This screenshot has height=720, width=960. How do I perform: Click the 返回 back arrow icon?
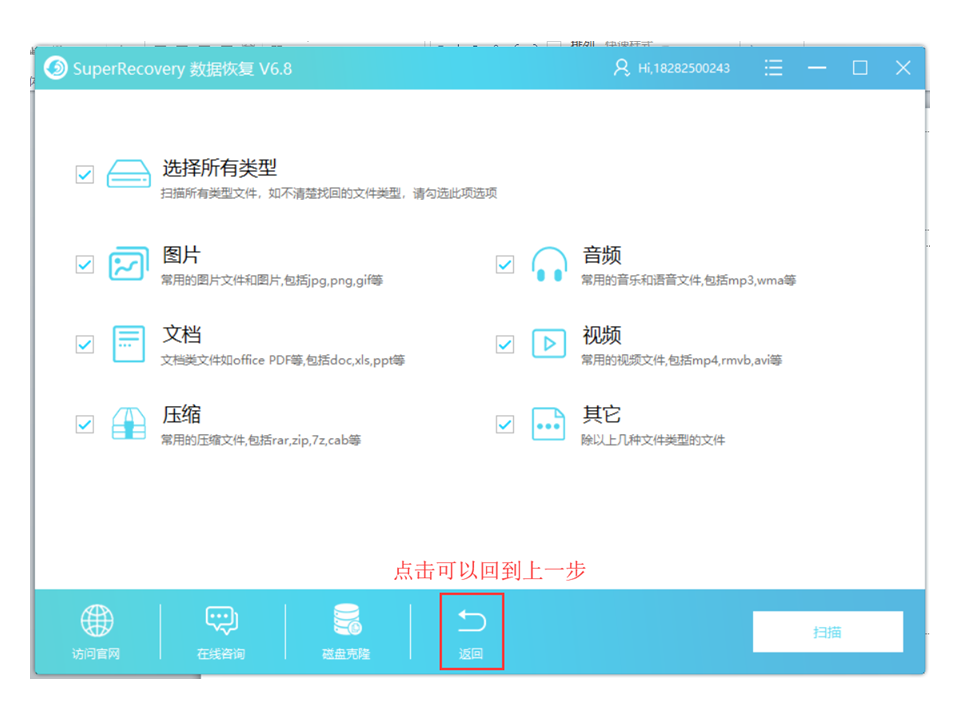coord(471,620)
